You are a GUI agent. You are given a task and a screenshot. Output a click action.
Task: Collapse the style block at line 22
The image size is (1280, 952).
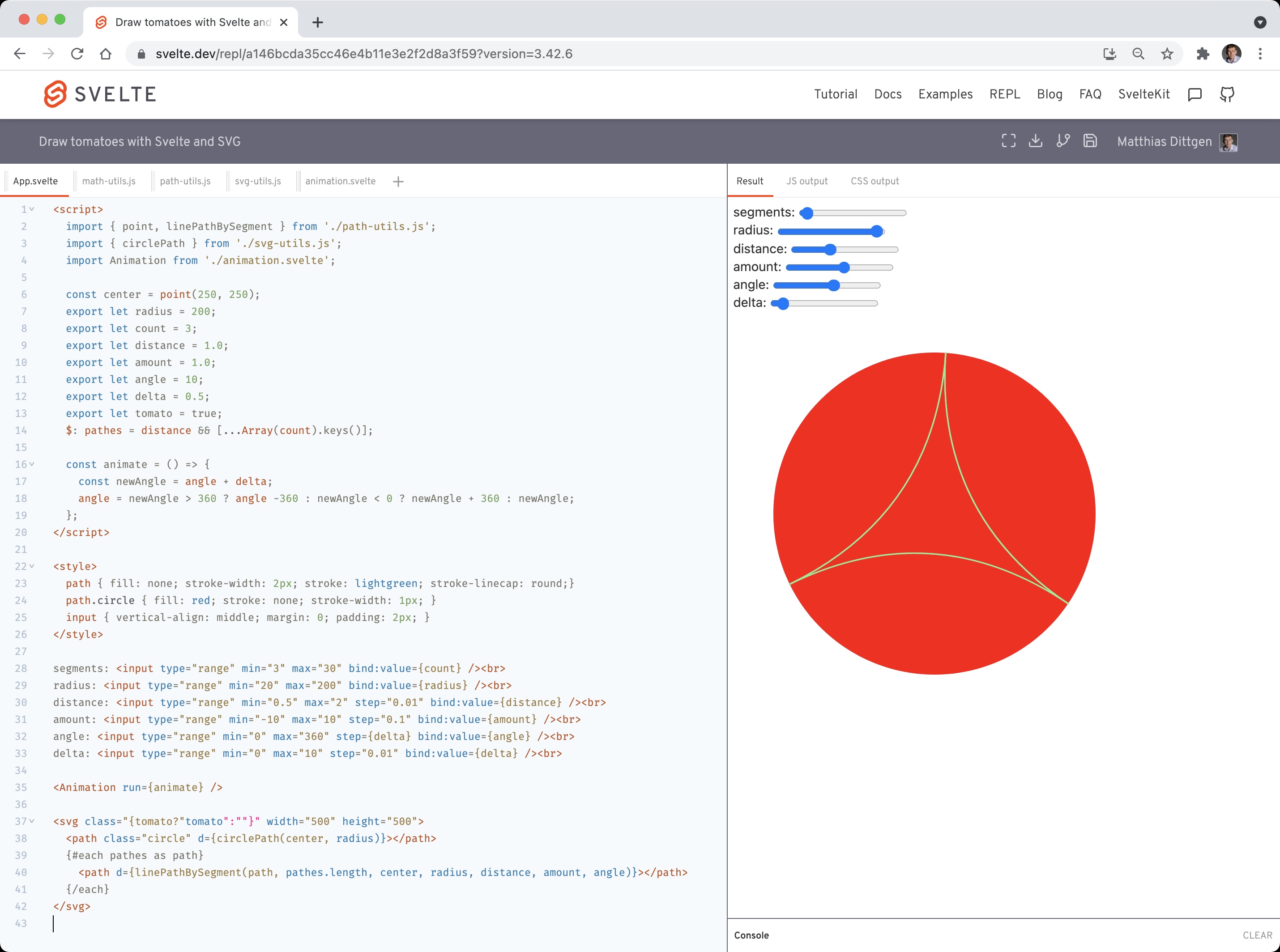click(32, 566)
